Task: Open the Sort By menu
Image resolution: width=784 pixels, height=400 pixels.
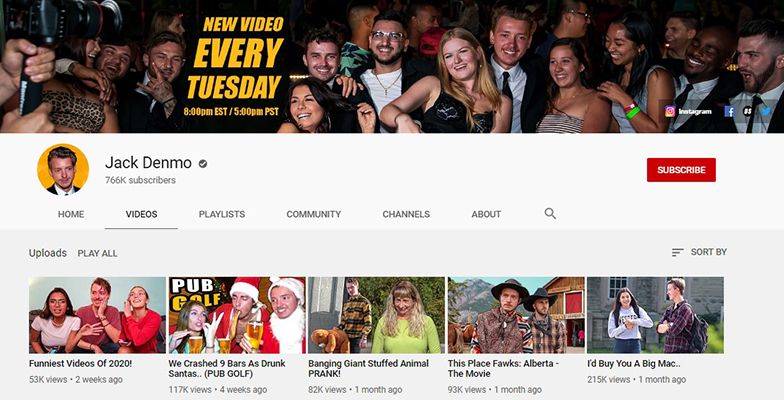Action: pyautogui.click(x=699, y=252)
